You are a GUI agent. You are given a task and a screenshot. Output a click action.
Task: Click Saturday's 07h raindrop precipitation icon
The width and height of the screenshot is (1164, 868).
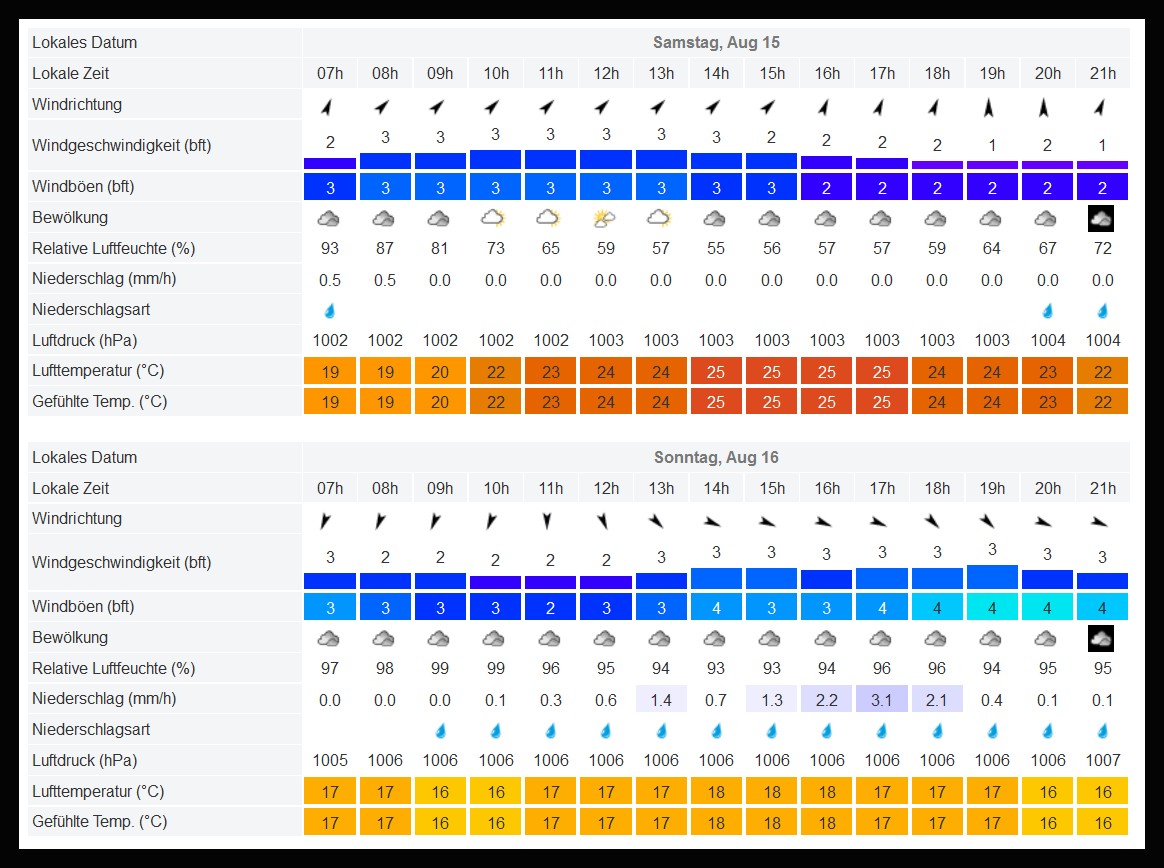pos(330,310)
